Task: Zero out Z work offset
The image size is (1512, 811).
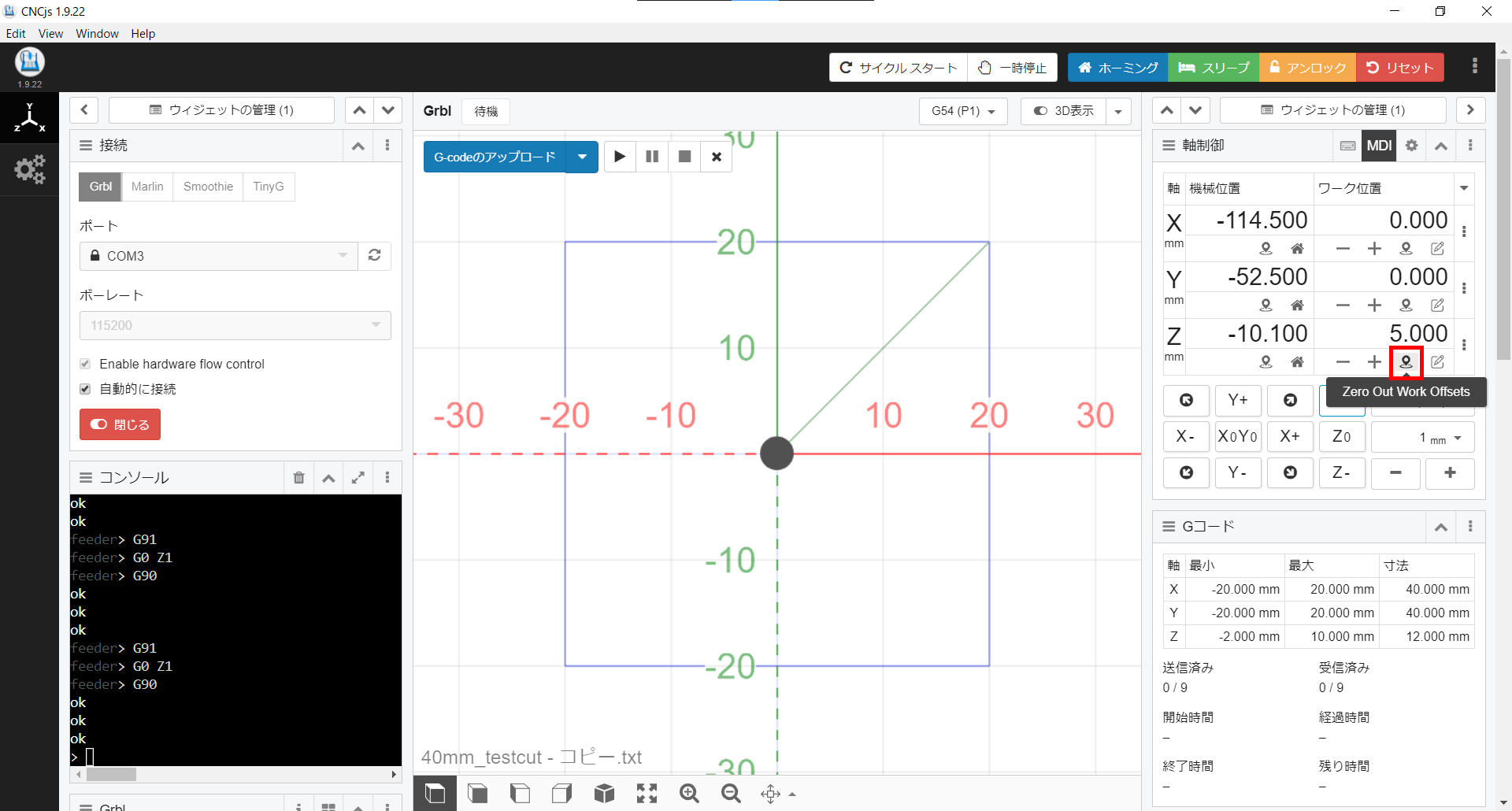Action: click(x=1406, y=362)
